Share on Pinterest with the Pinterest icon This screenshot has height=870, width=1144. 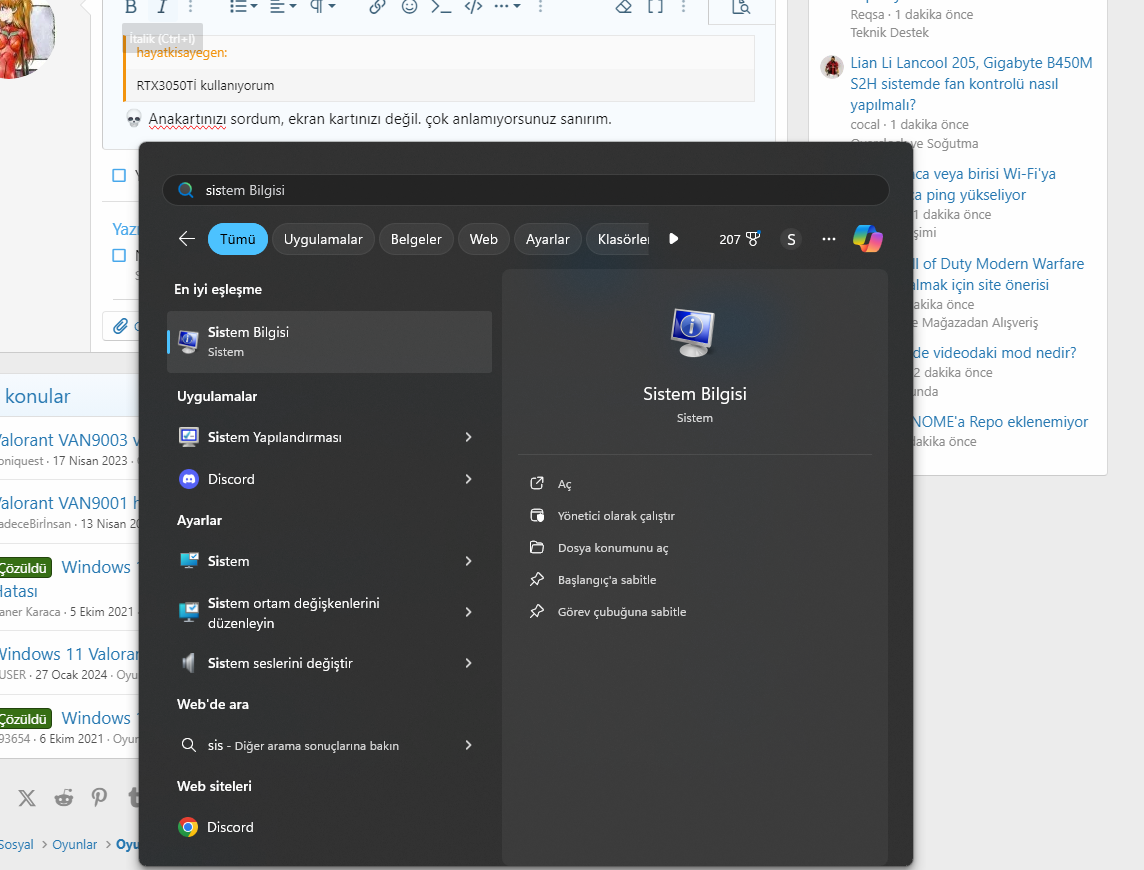pyautogui.click(x=99, y=798)
